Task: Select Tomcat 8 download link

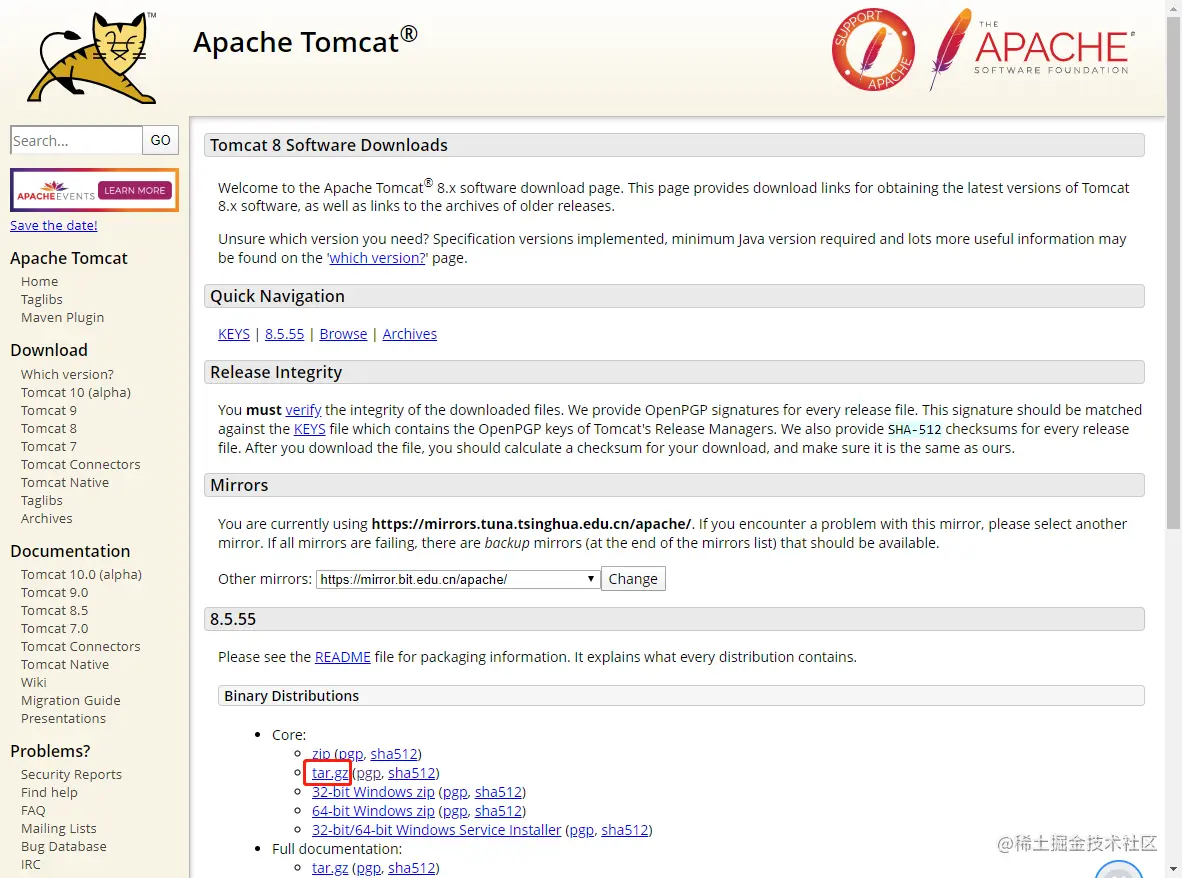Action: 48,428
